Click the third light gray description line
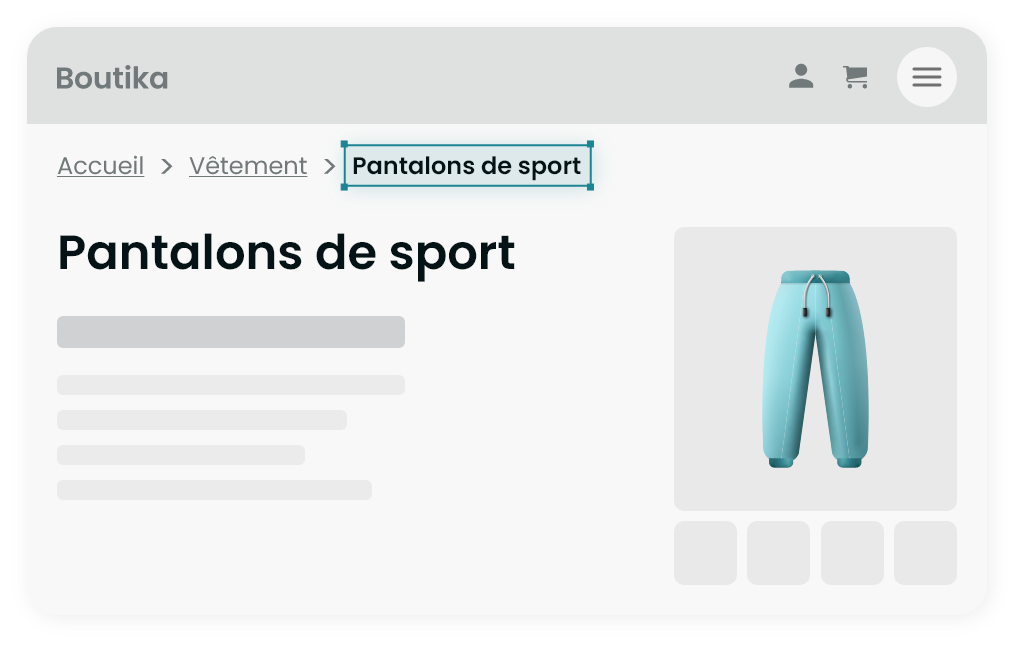1020x648 pixels. click(x=181, y=455)
